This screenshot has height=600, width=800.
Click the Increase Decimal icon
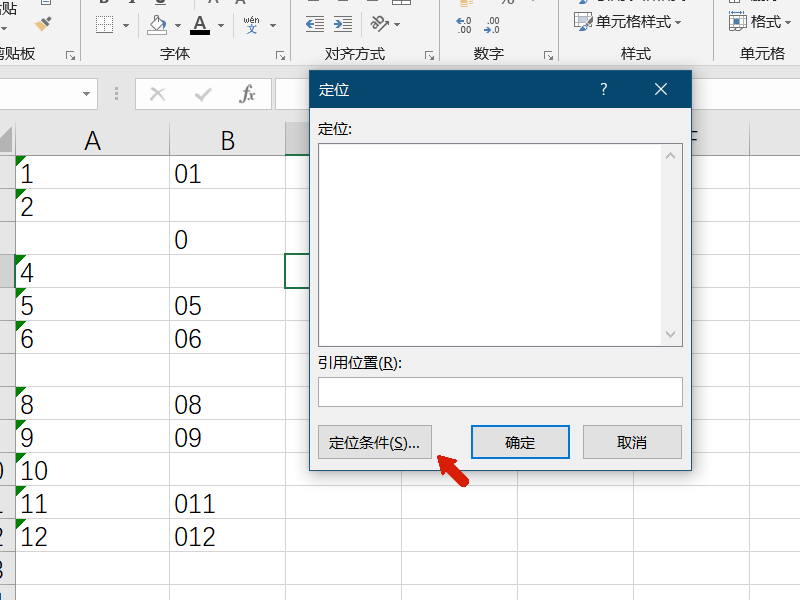click(x=461, y=25)
